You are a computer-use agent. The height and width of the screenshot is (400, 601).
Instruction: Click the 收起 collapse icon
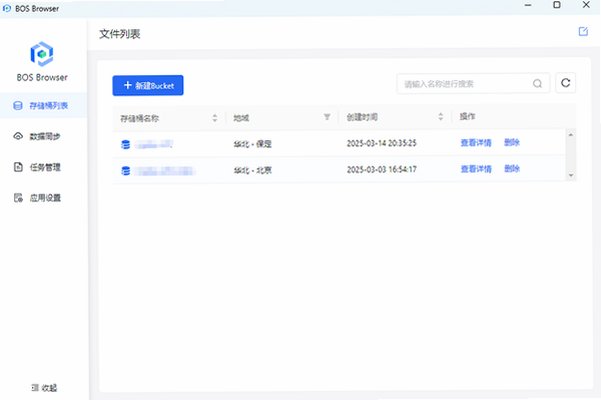coord(34,388)
